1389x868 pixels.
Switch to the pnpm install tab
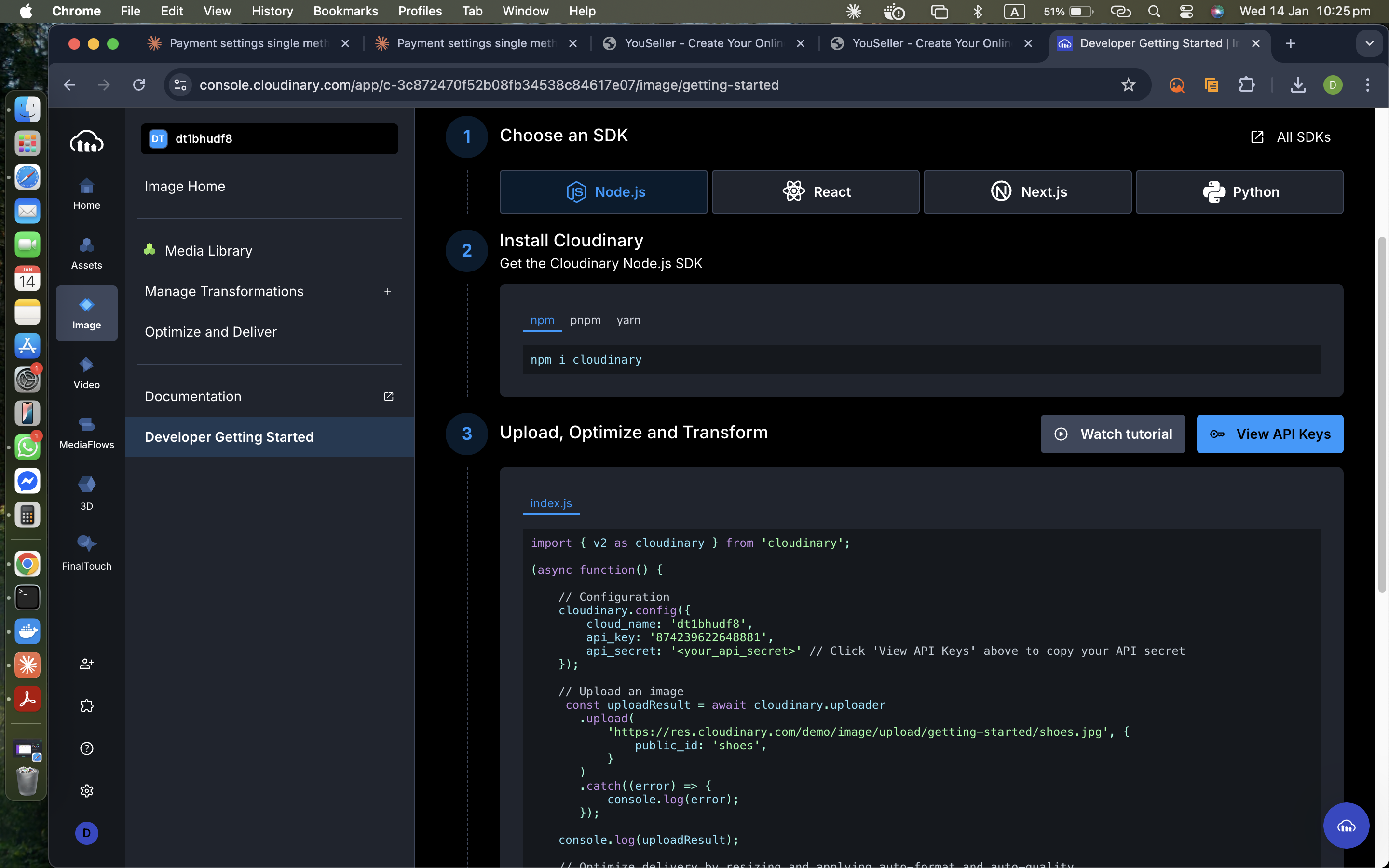click(585, 320)
